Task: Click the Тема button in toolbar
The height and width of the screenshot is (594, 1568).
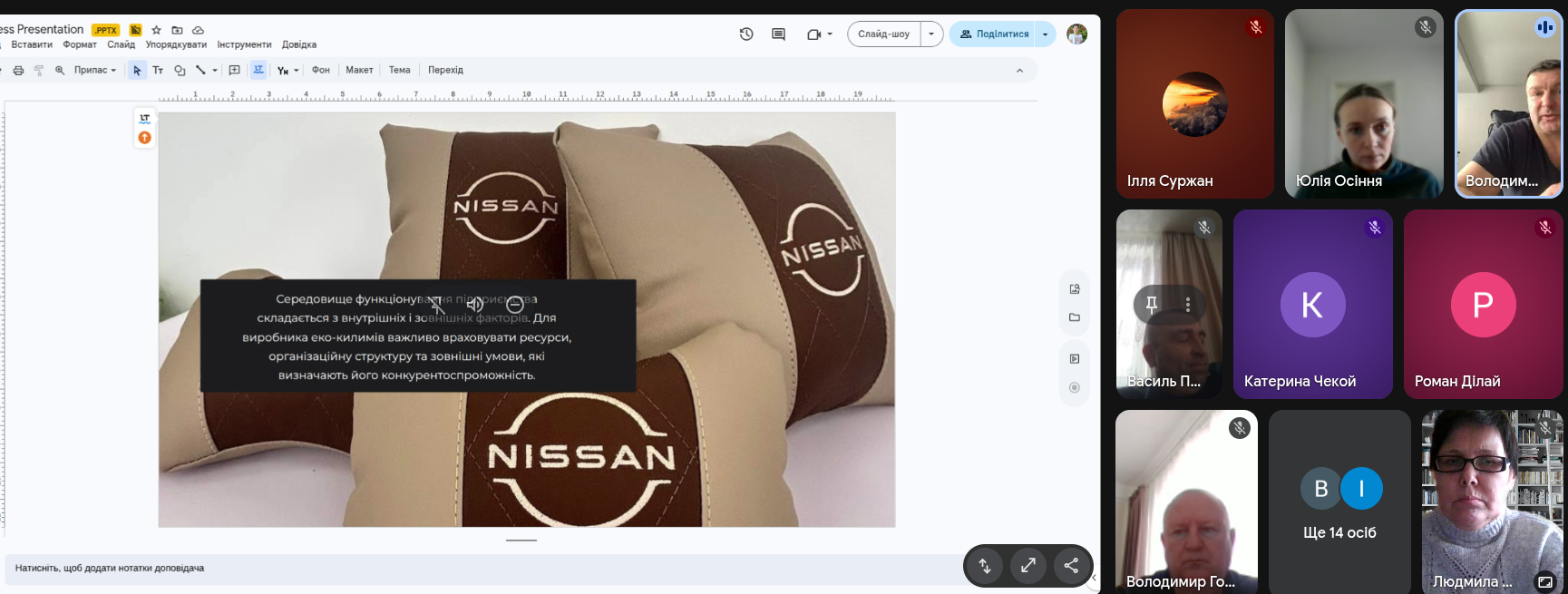Action: click(399, 70)
